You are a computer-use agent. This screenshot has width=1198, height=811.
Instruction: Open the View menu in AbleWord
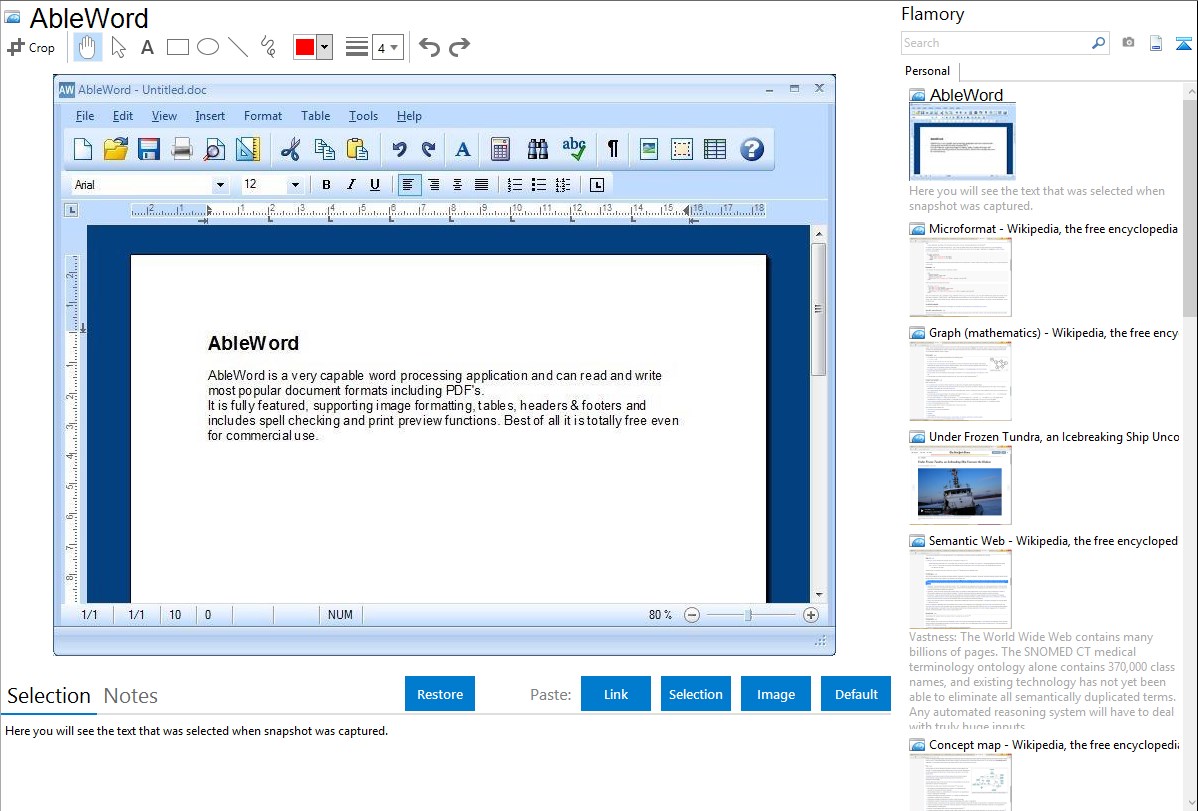coord(164,116)
